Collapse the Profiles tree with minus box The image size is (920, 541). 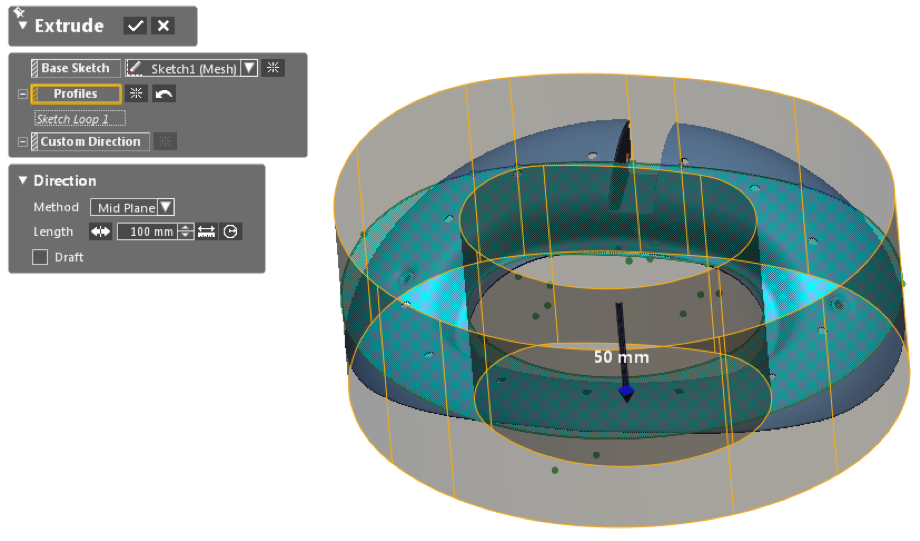[x=22, y=94]
